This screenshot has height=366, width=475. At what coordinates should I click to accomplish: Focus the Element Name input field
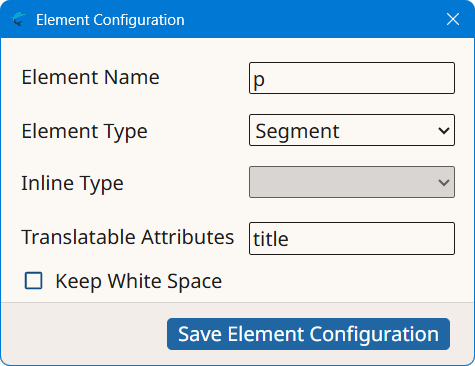click(352, 78)
